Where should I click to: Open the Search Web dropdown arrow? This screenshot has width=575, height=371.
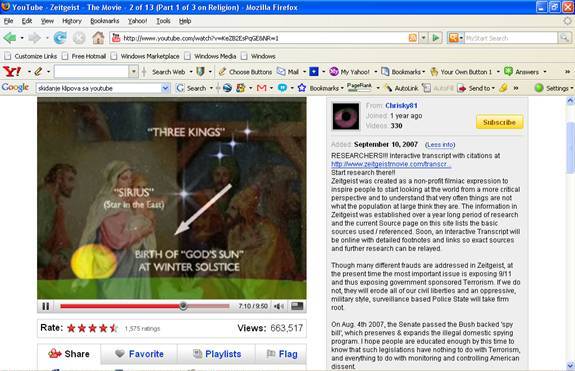coord(191,72)
